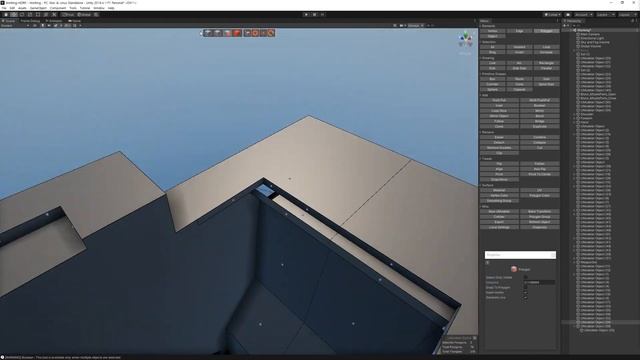Click the Distance value field
The width and height of the screenshot is (640, 360).
pyautogui.click(x=539, y=282)
